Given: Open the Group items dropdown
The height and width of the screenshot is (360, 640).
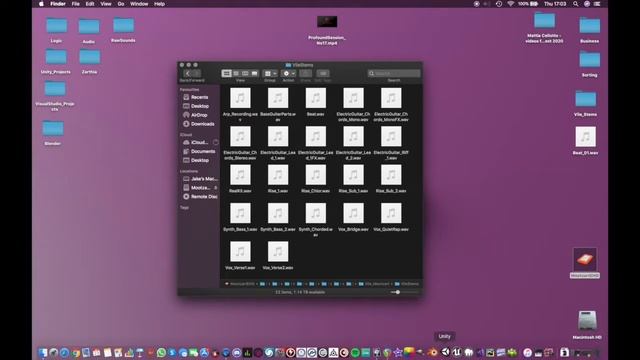Looking at the screenshot, I should click(270, 73).
